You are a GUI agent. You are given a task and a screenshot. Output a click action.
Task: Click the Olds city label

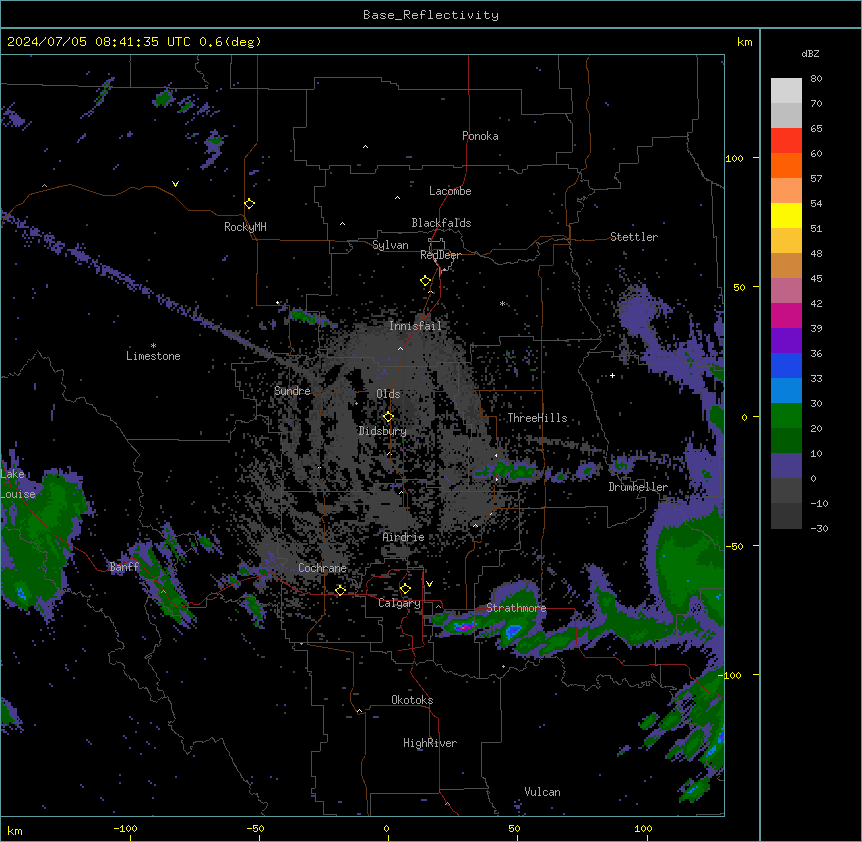388,394
